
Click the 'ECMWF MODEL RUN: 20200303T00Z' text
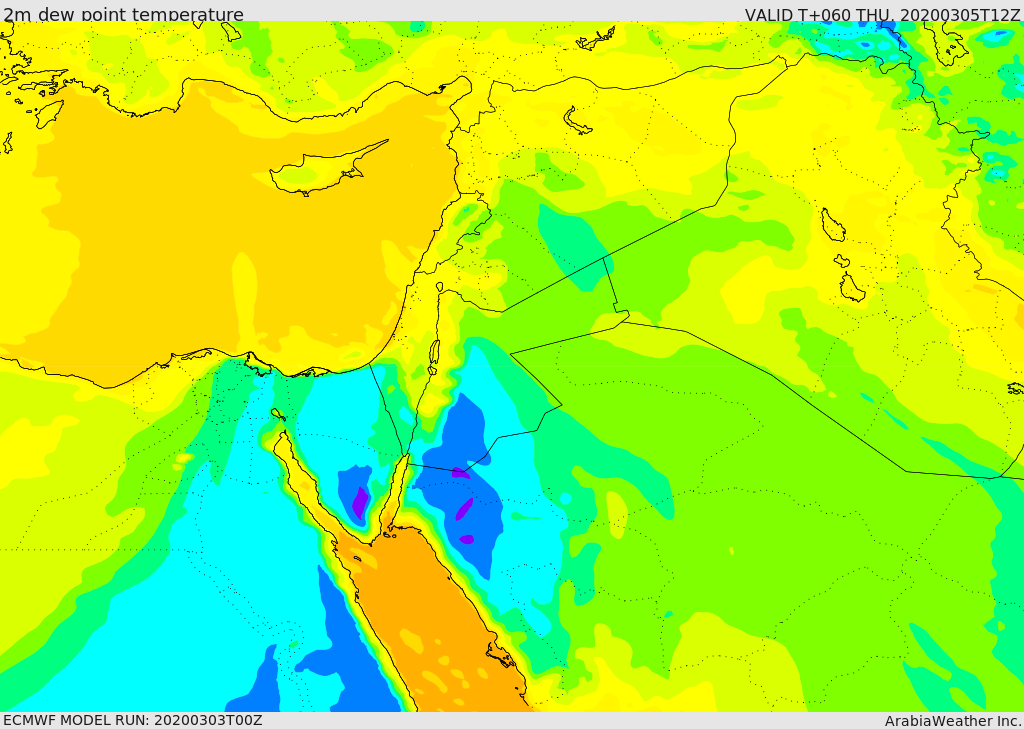(133, 720)
